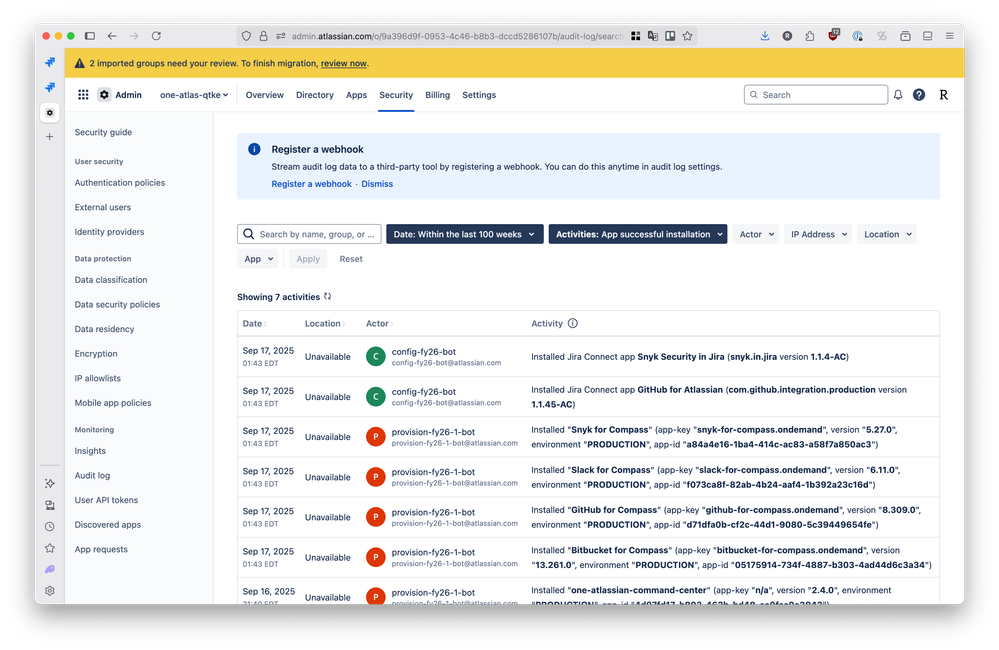Open the browser downloads icon
The image size is (999, 650).
coord(765,36)
